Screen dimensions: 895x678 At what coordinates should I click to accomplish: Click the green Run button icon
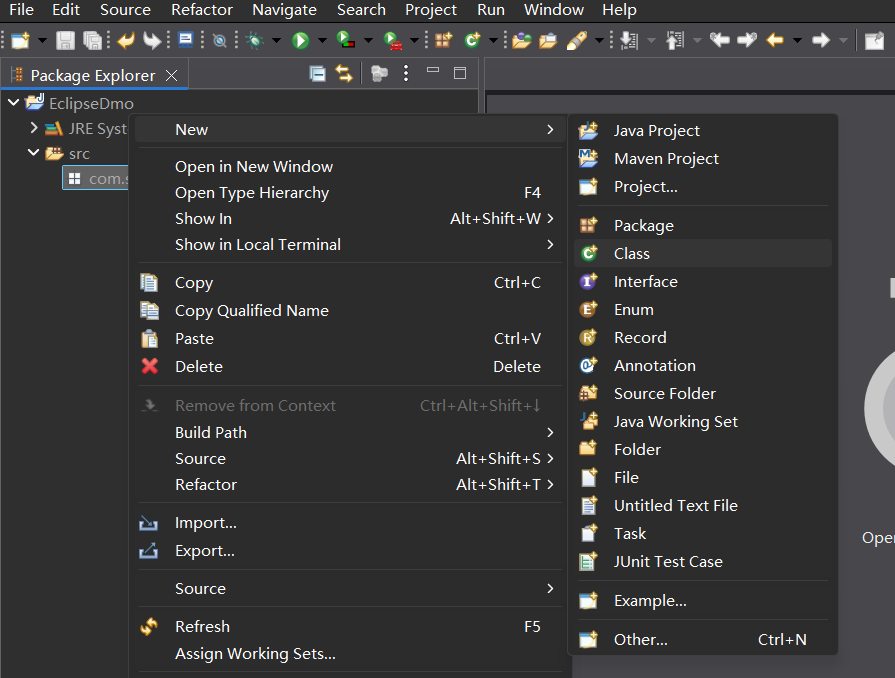(x=300, y=41)
